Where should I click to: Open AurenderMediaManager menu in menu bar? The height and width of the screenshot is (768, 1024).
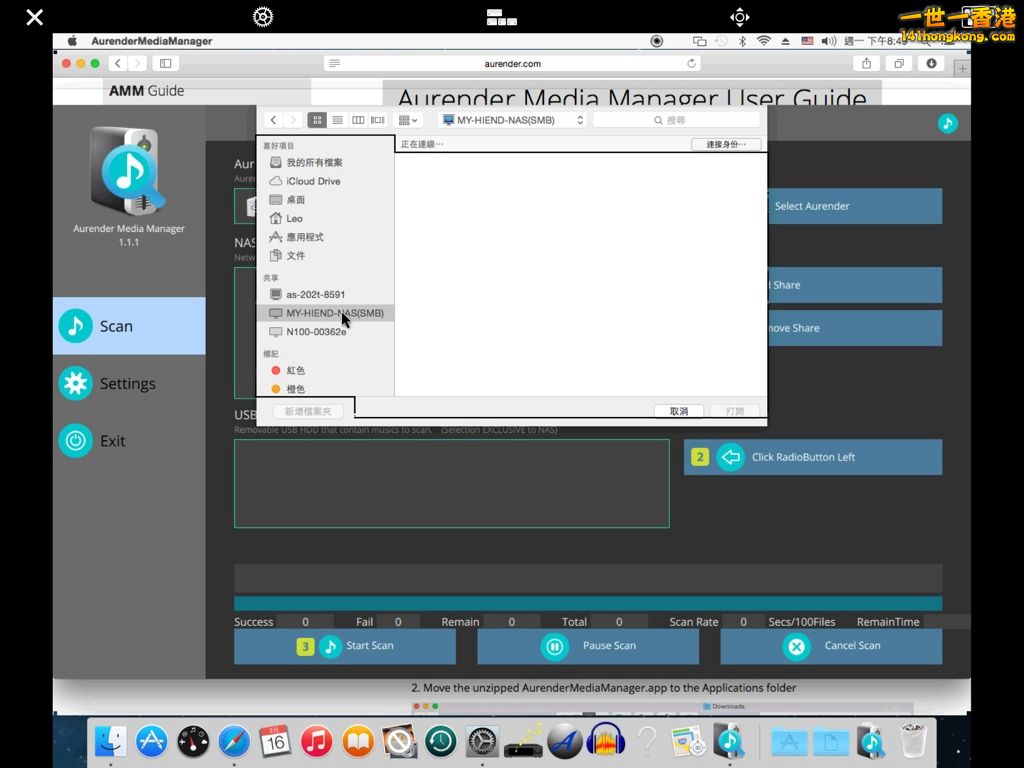[152, 41]
